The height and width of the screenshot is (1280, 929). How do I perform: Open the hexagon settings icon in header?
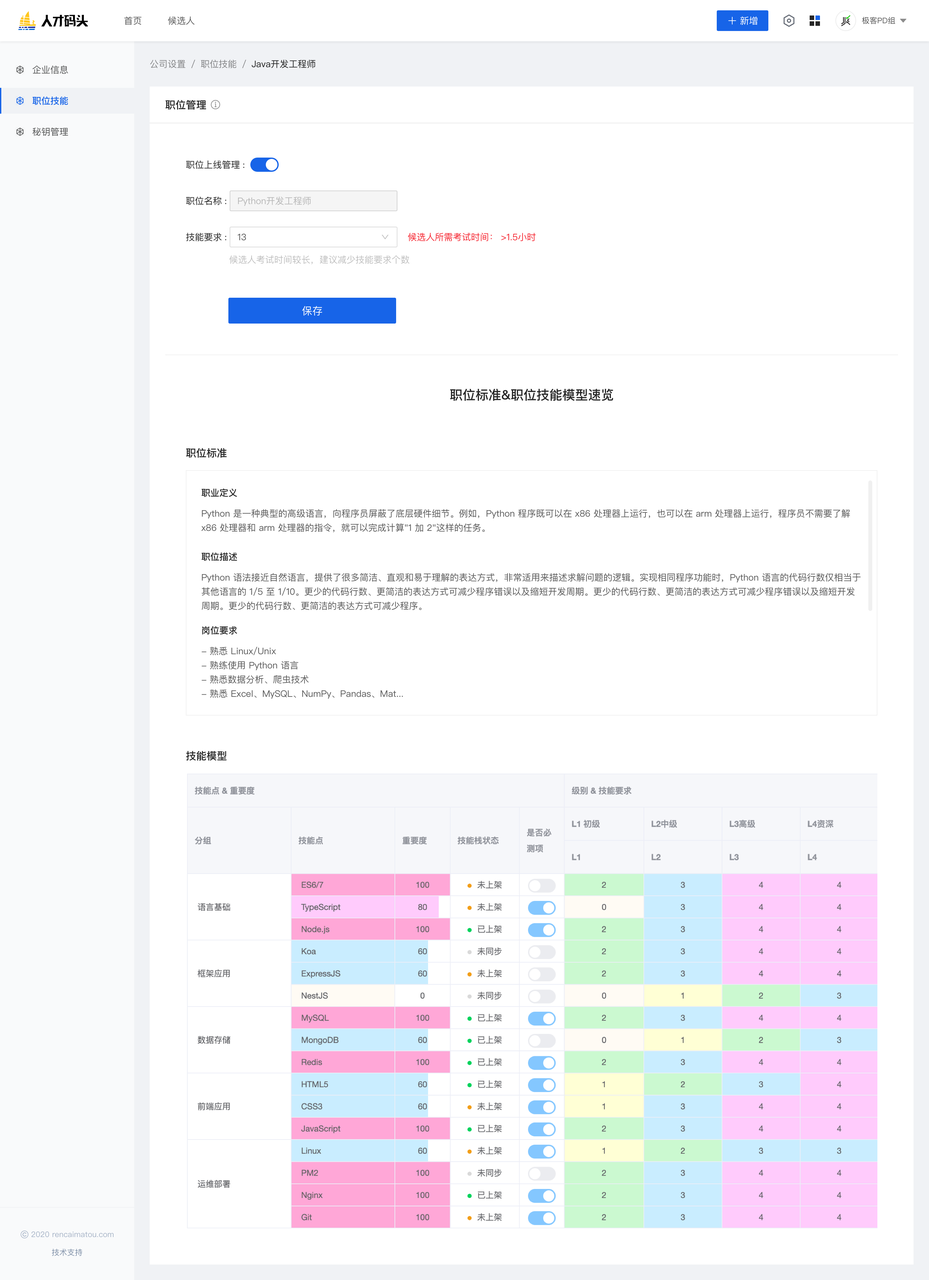pos(788,21)
